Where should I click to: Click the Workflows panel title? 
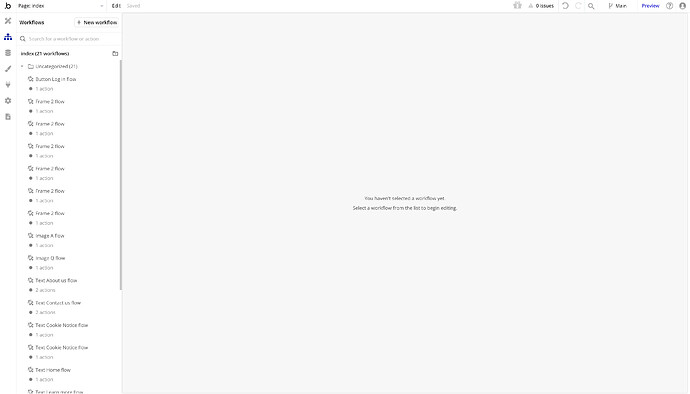pos(32,22)
